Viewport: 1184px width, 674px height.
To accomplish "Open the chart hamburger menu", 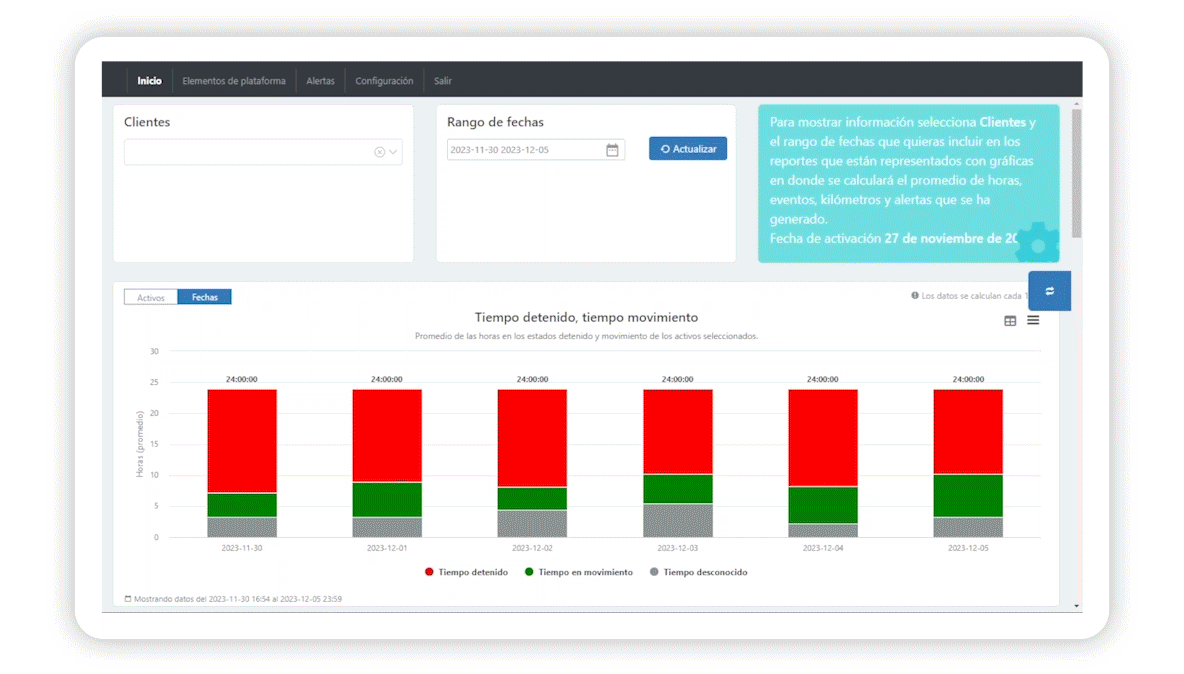I will [1033, 320].
